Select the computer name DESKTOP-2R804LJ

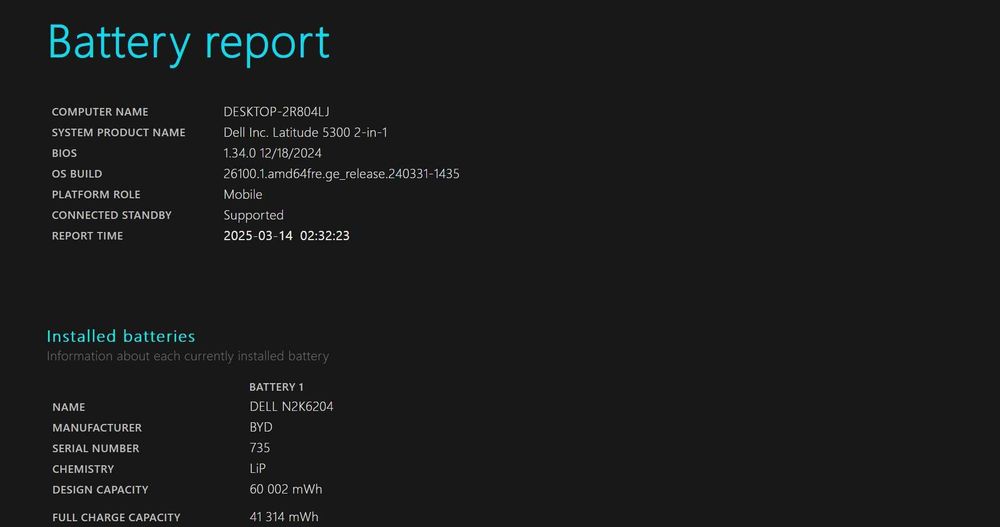[276, 112]
